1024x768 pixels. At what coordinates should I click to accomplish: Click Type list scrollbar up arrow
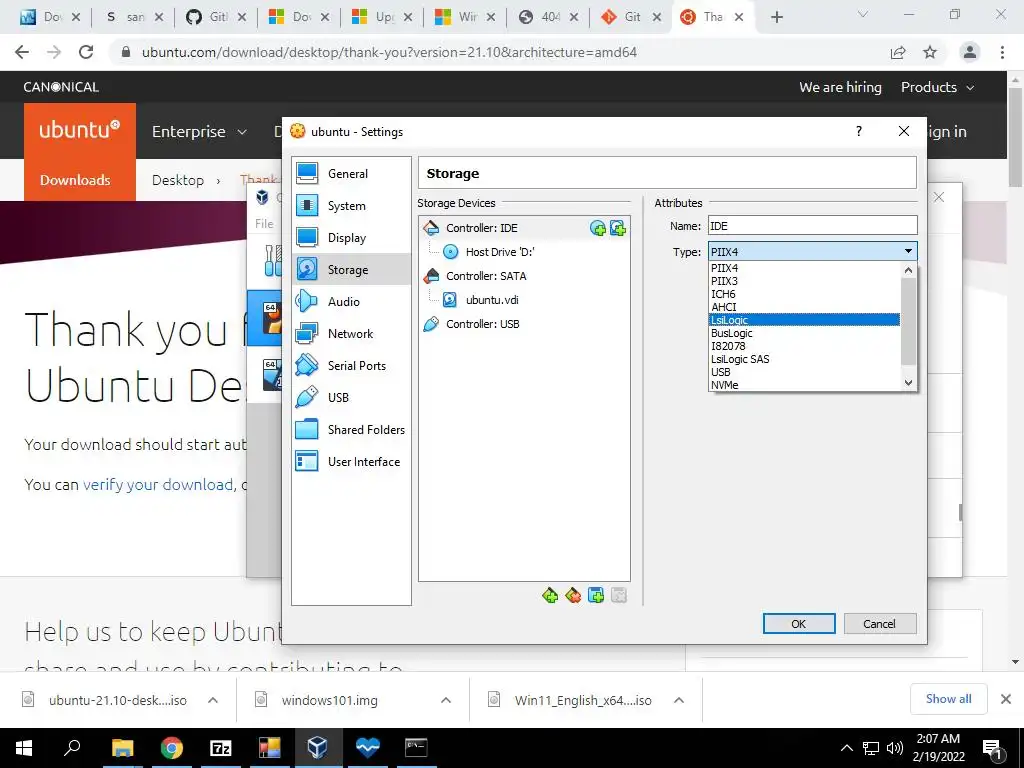(x=908, y=270)
